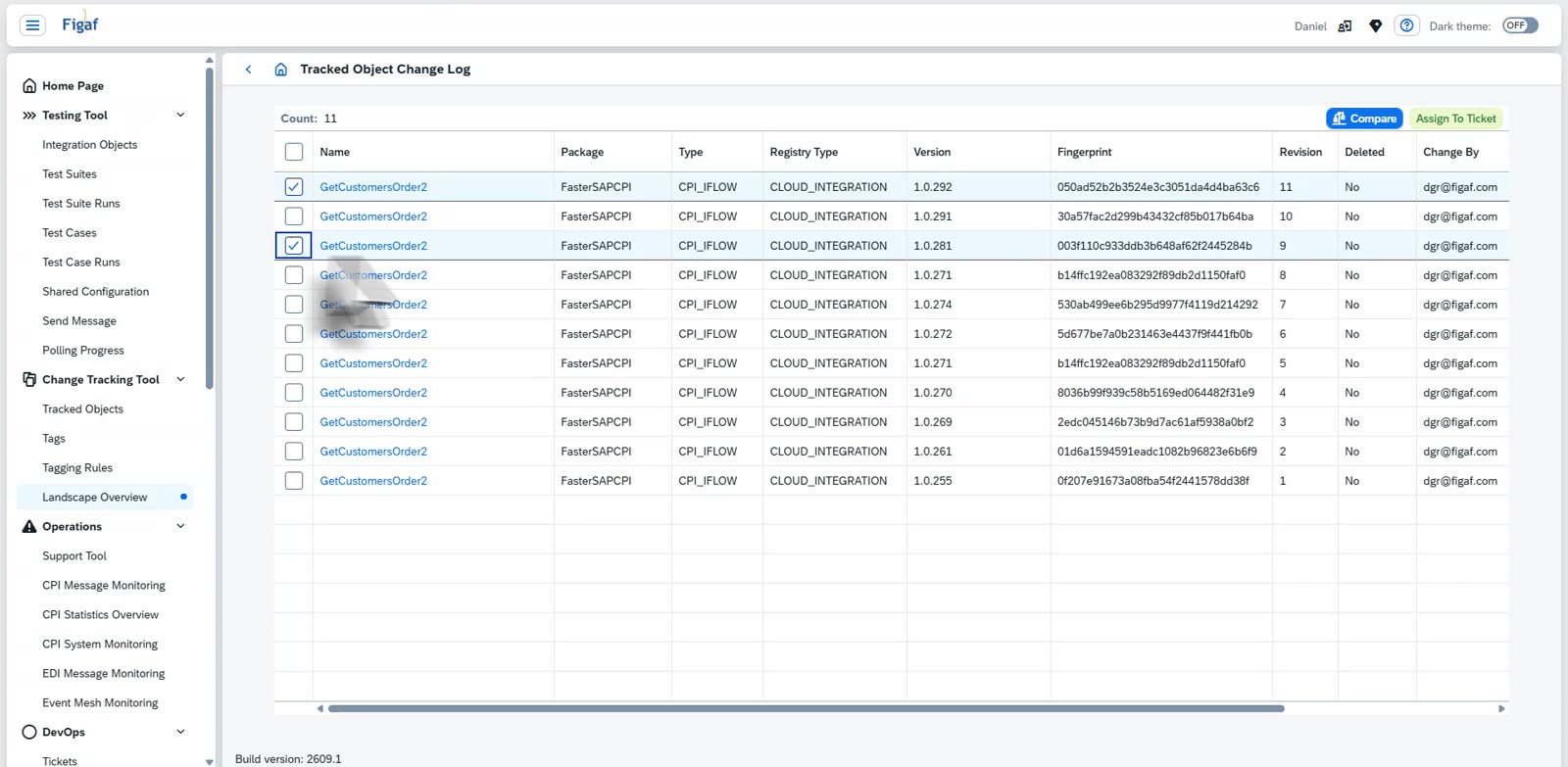This screenshot has height=767, width=1568.
Task: Open the help question mark icon
Action: click(1406, 25)
